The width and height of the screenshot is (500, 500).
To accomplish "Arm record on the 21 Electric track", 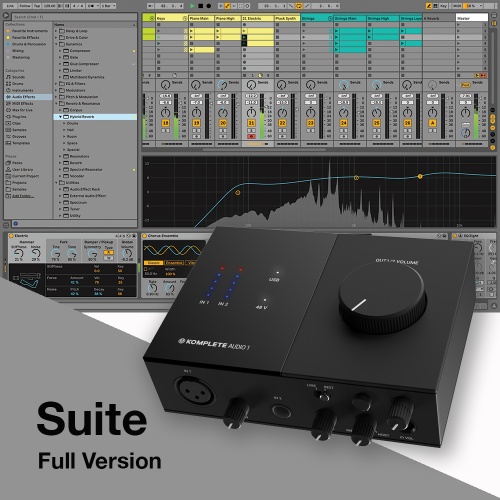I will [251, 137].
